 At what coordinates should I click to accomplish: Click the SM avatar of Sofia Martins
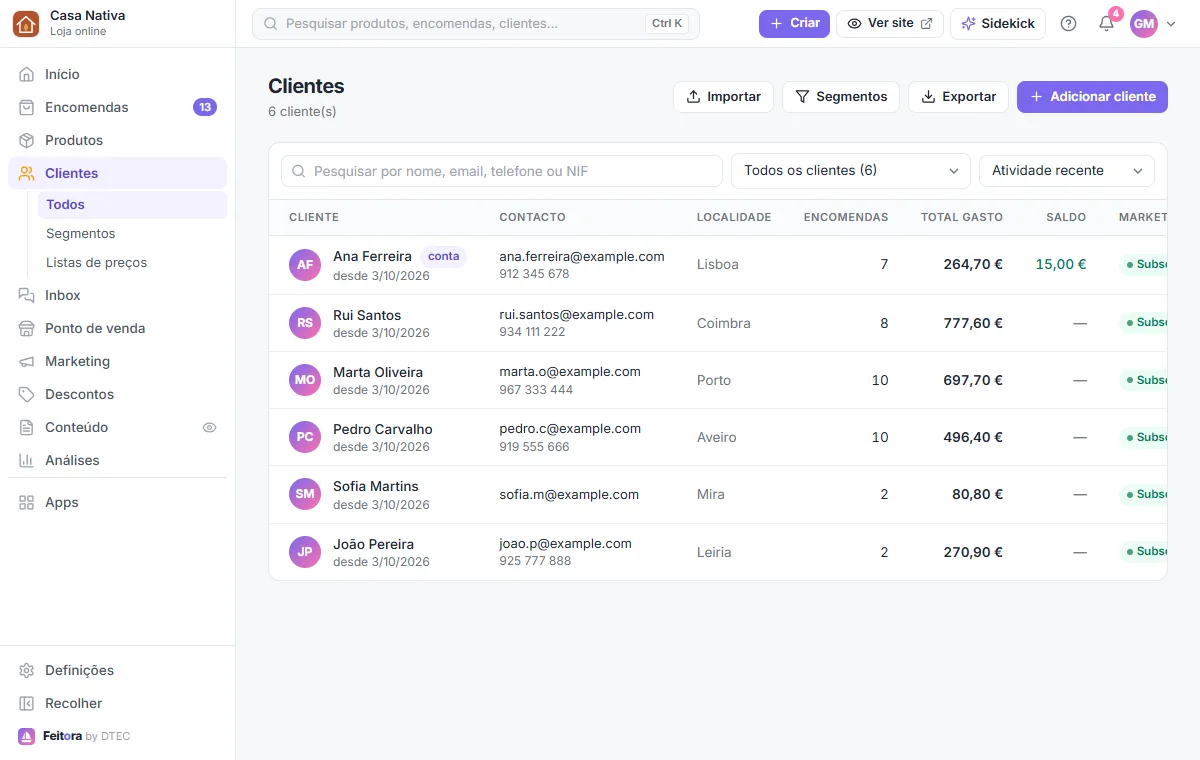pos(305,494)
